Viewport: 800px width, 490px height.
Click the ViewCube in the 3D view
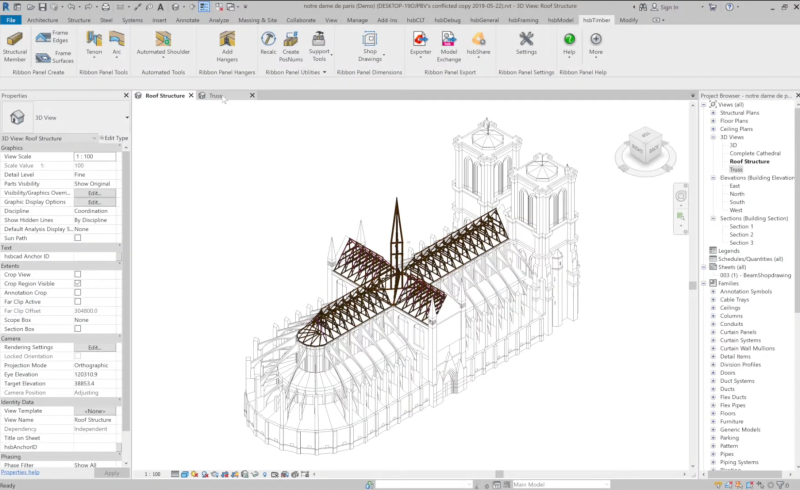646,147
